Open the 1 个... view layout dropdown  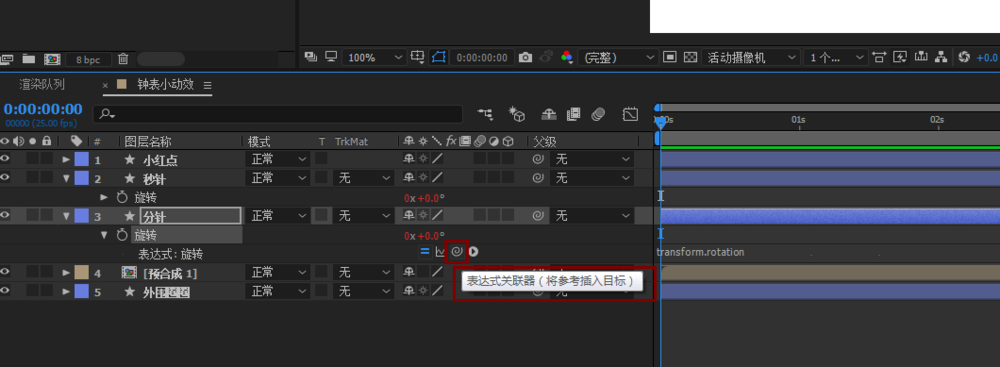[x=835, y=57]
